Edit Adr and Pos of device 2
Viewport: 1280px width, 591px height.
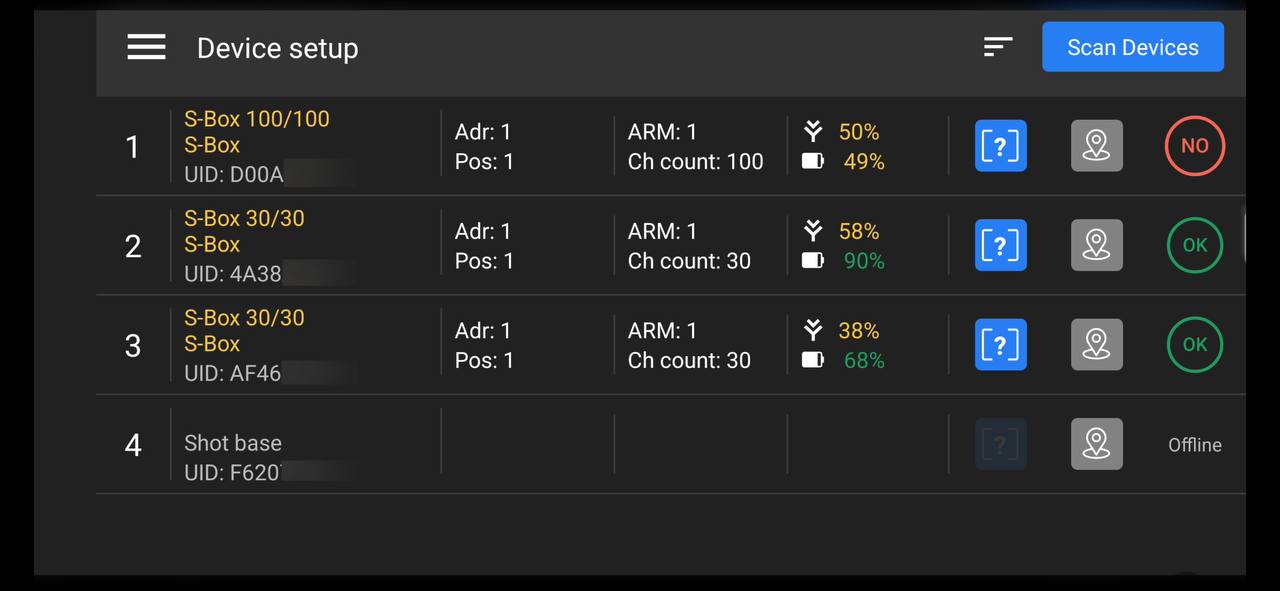(484, 246)
